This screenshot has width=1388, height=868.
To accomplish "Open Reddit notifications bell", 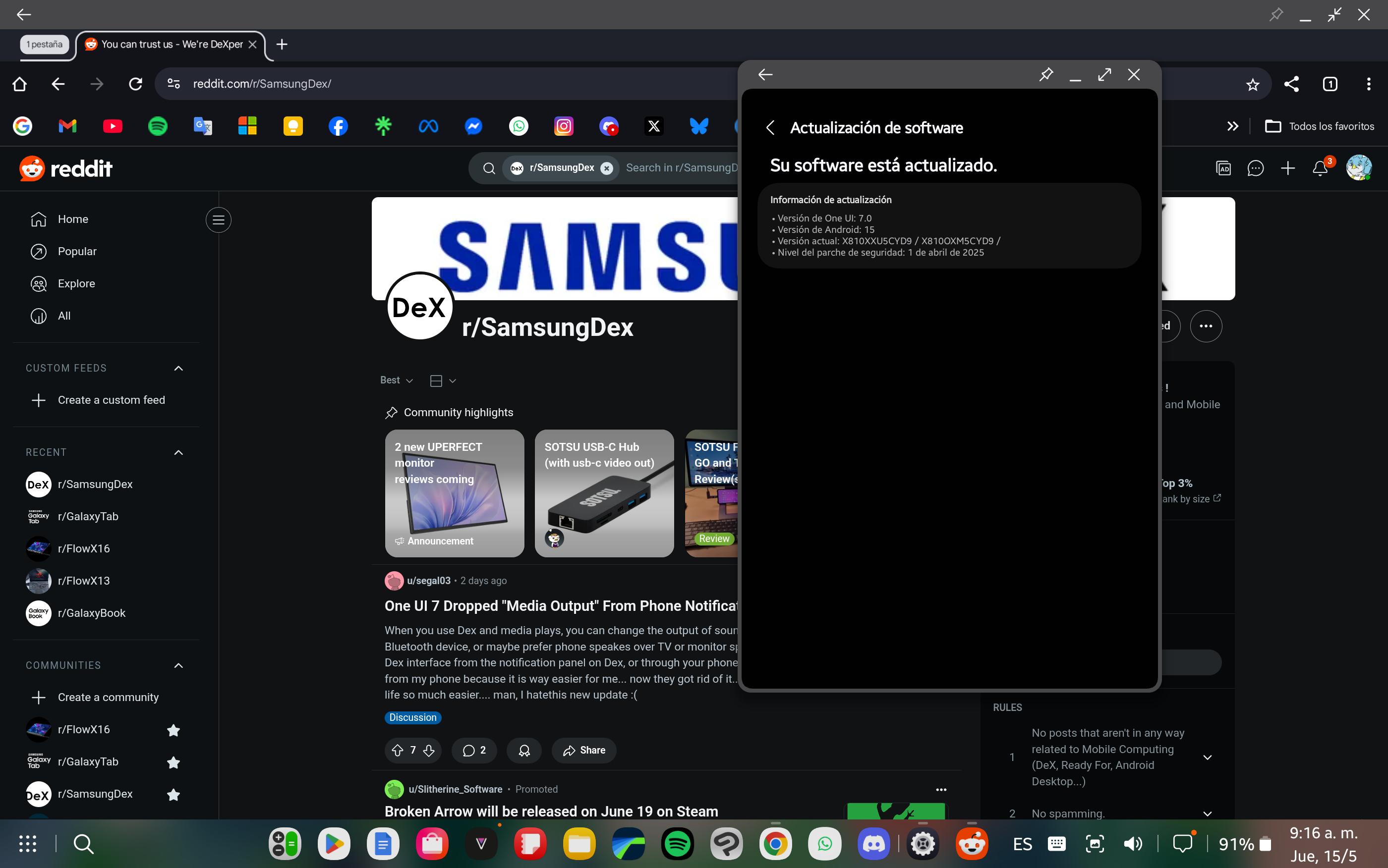I will 1320,168.
